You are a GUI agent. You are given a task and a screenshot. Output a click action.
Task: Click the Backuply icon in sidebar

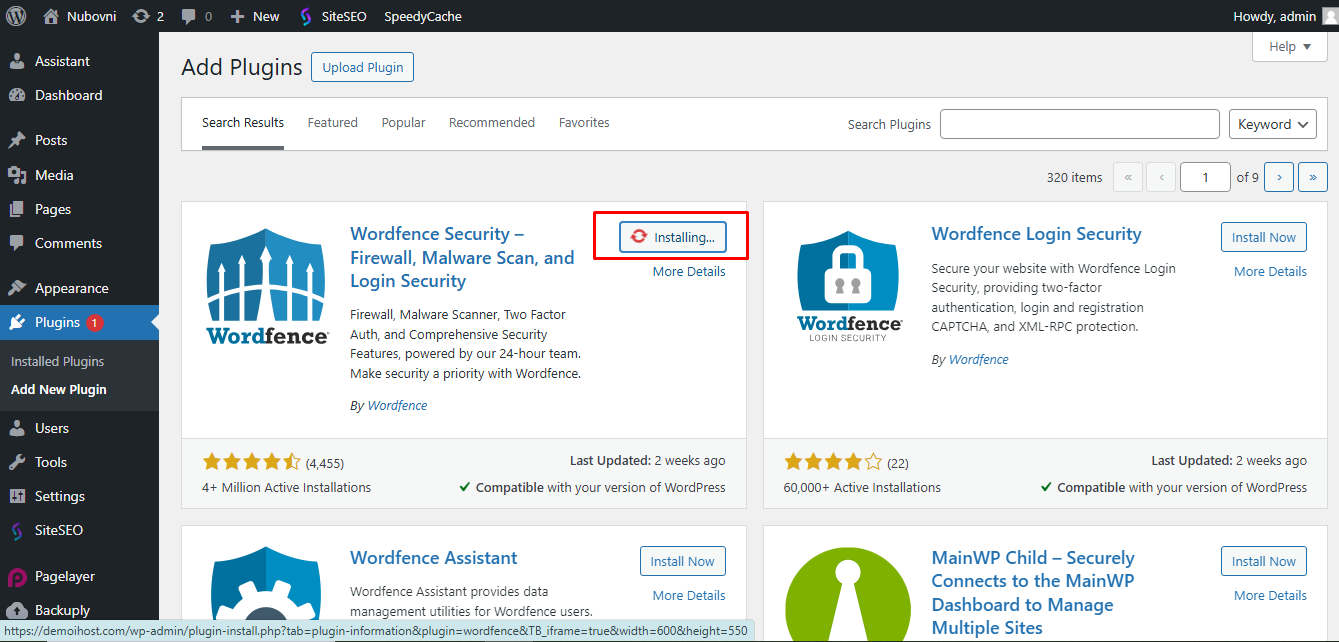point(17,610)
